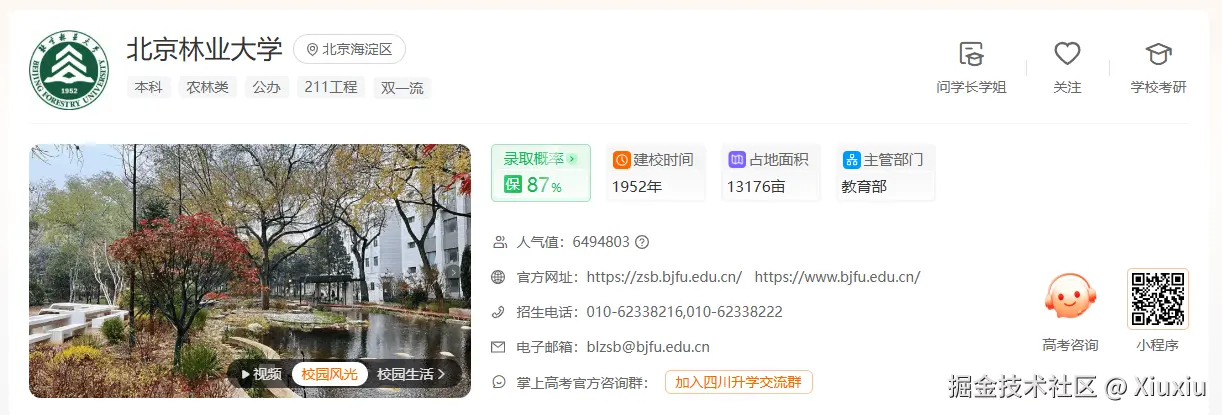Click the 人气值 help question icon
The image size is (1222, 415).
(642, 242)
